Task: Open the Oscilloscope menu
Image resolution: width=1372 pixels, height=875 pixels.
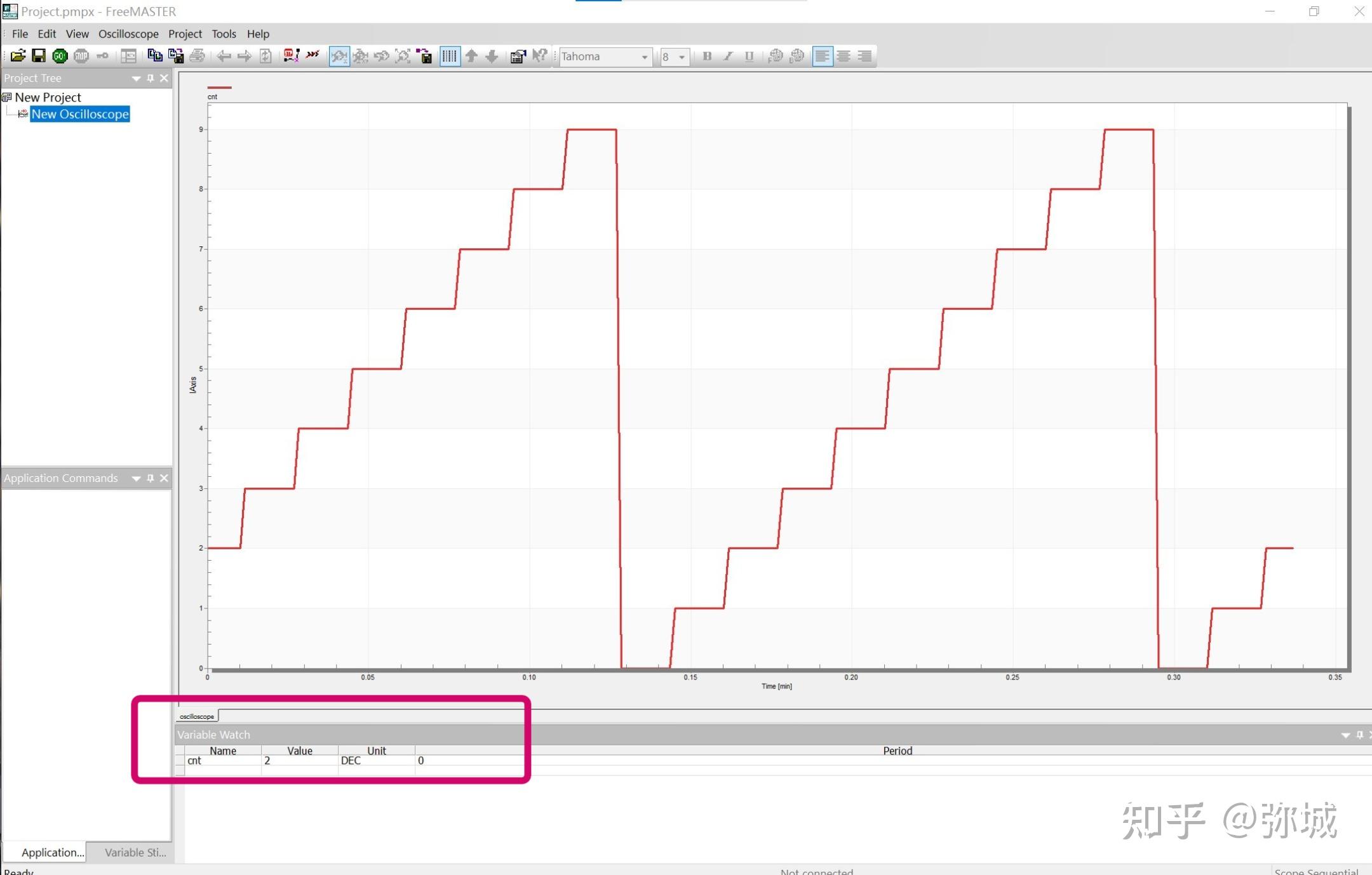Action: click(128, 34)
